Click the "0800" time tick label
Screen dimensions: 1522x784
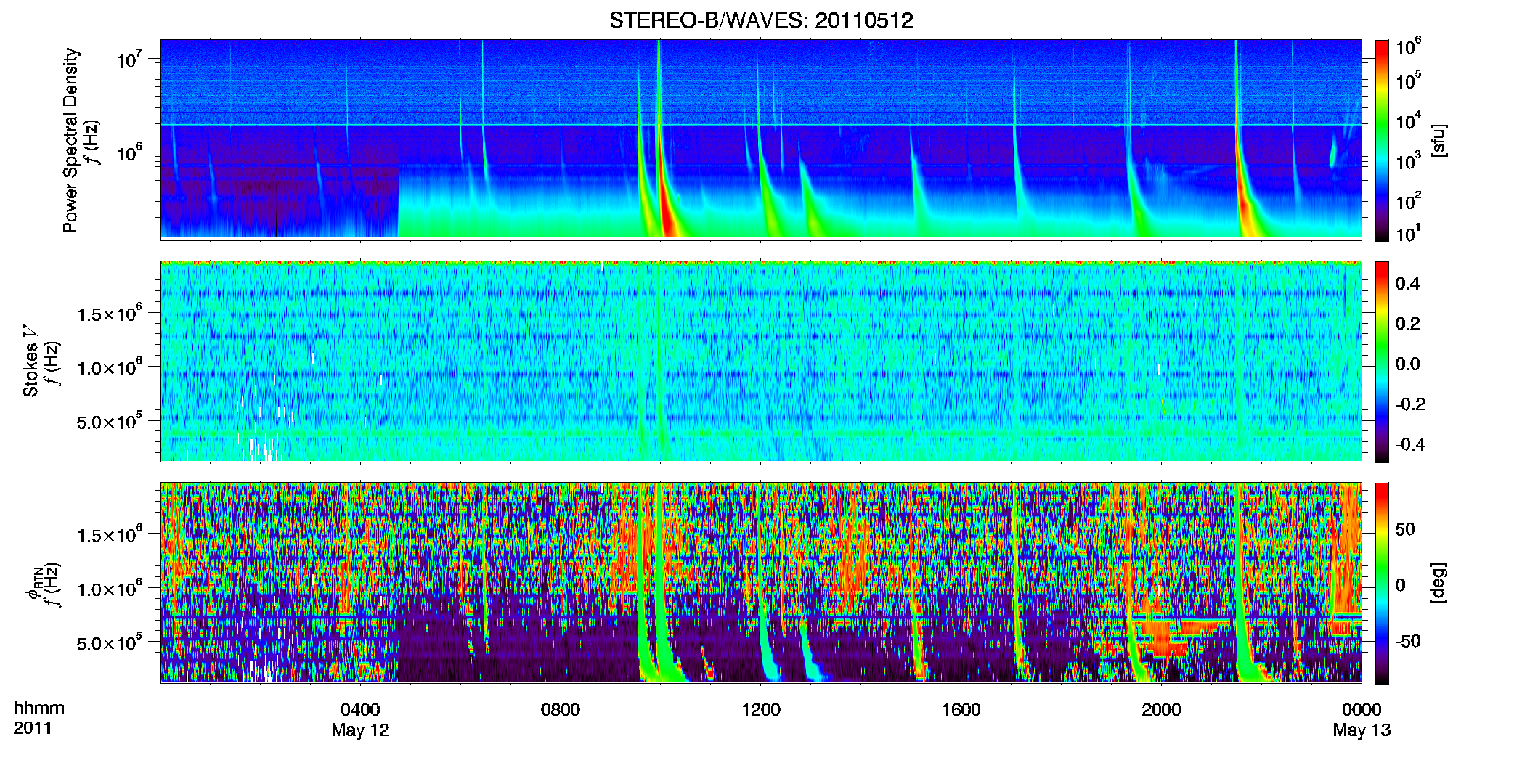click(561, 710)
